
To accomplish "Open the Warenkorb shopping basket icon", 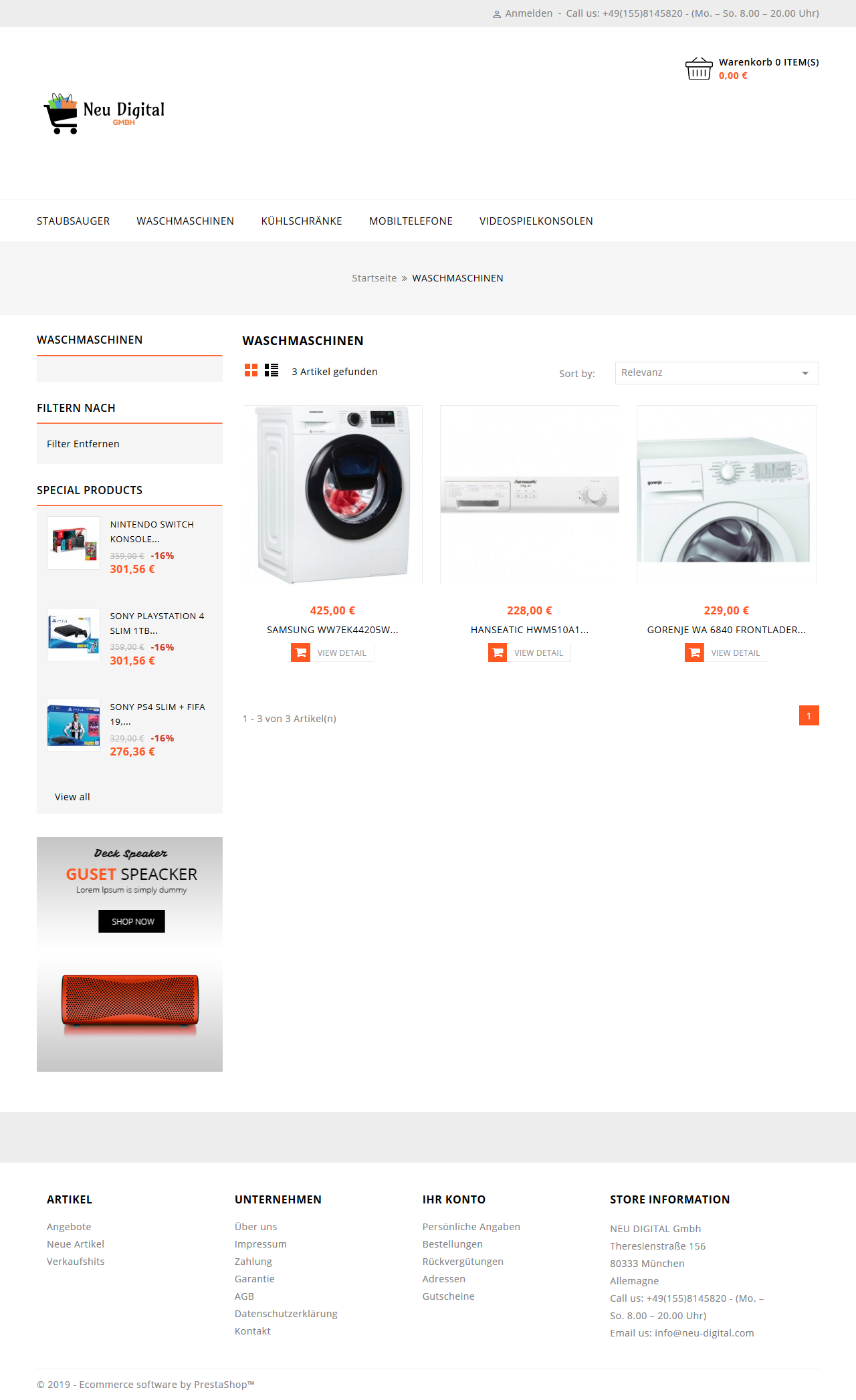I will click(x=699, y=68).
